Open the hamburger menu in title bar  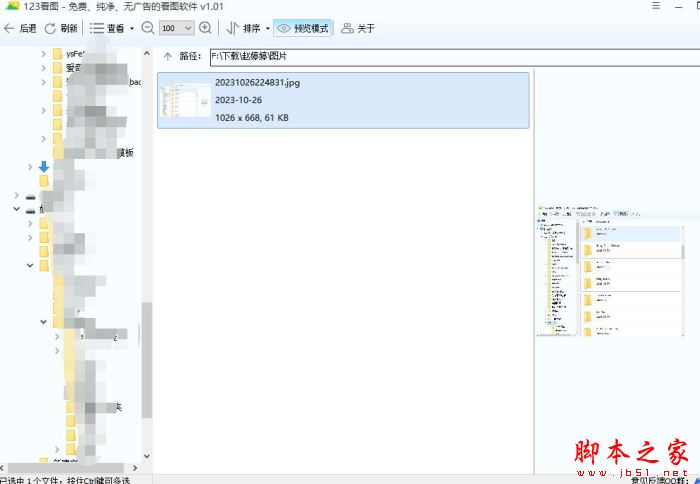tap(656, 6)
